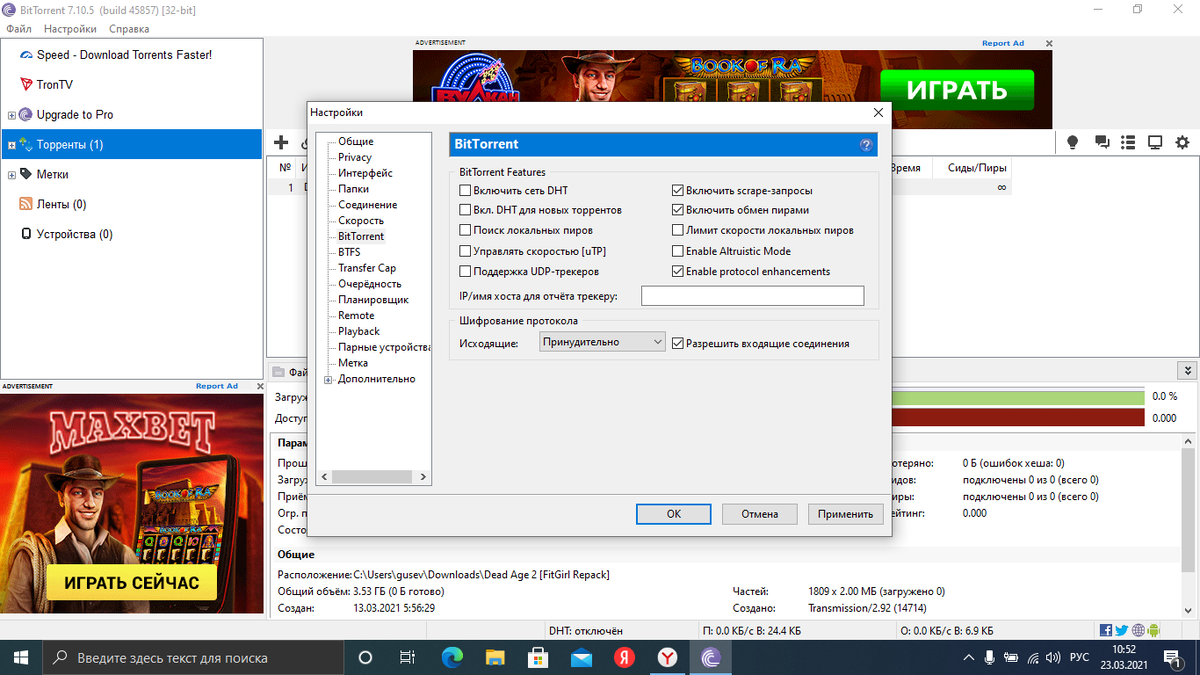Open Microsoft Edge from the taskbar
The width and height of the screenshot is (1200, 675).
pyautogui.click(x=452, y=658)
